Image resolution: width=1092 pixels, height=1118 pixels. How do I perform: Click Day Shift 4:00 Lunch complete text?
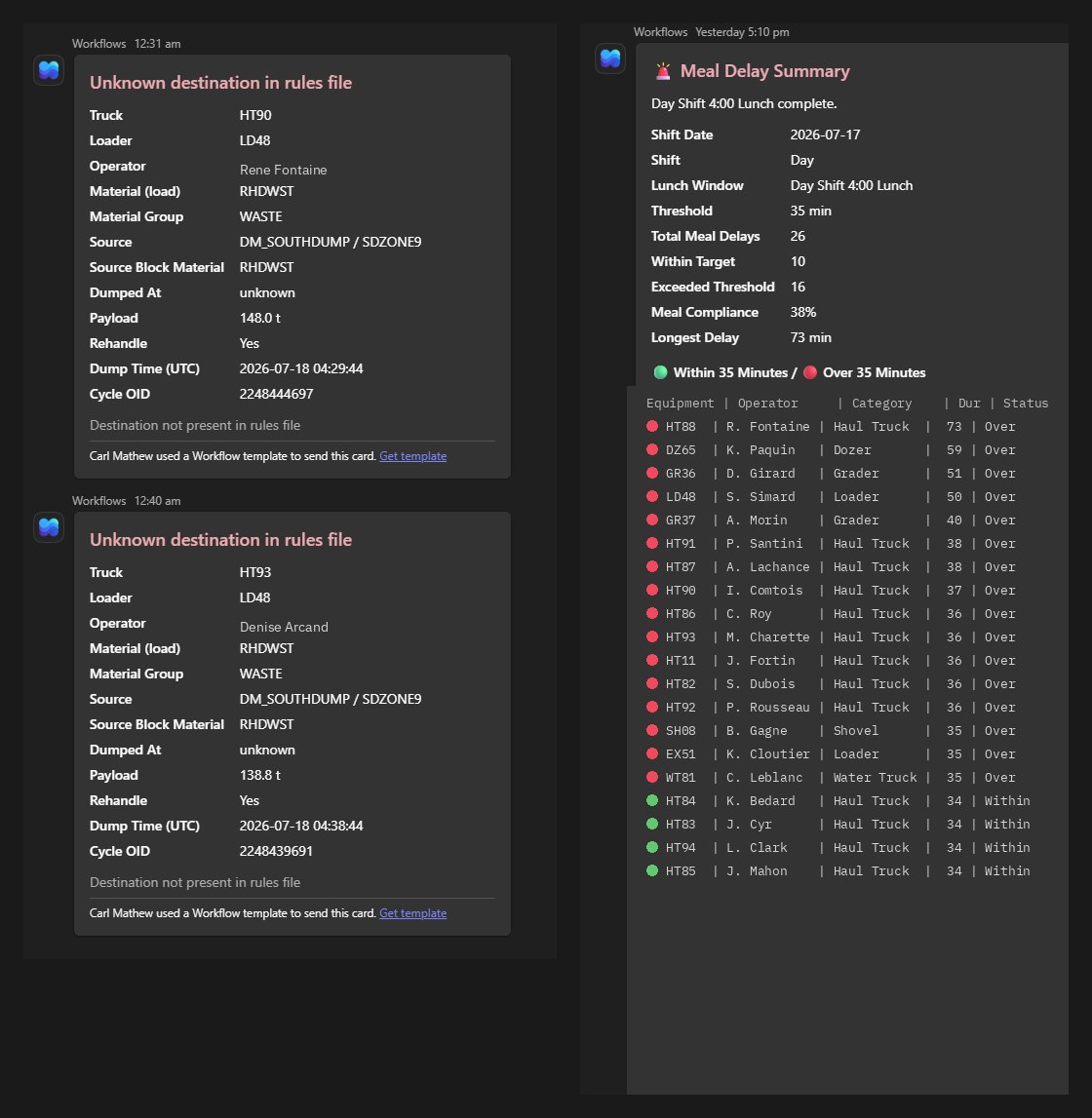pos(744,103)
